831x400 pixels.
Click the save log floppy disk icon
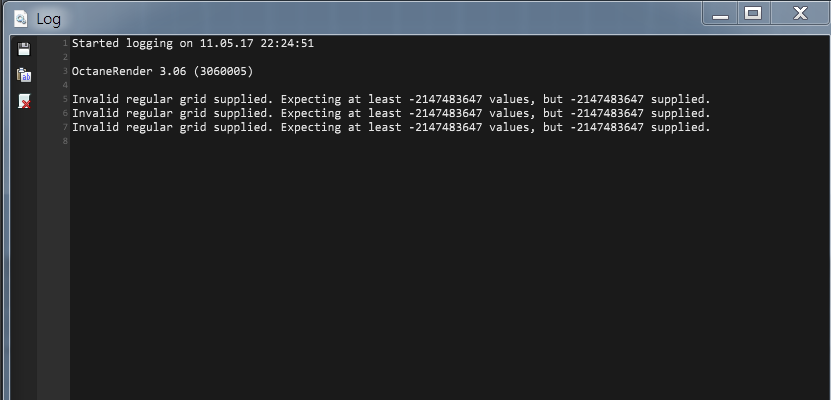[x=24, y=48]
